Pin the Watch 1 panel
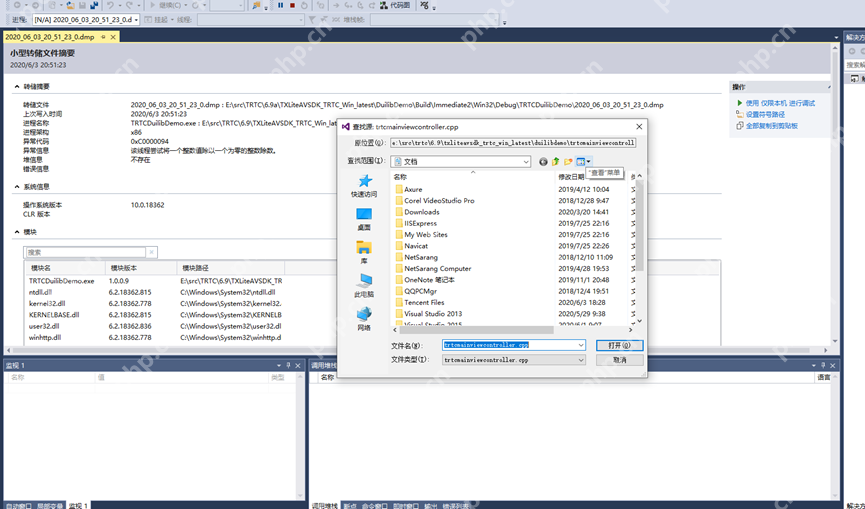 click(x=288, y=366)
